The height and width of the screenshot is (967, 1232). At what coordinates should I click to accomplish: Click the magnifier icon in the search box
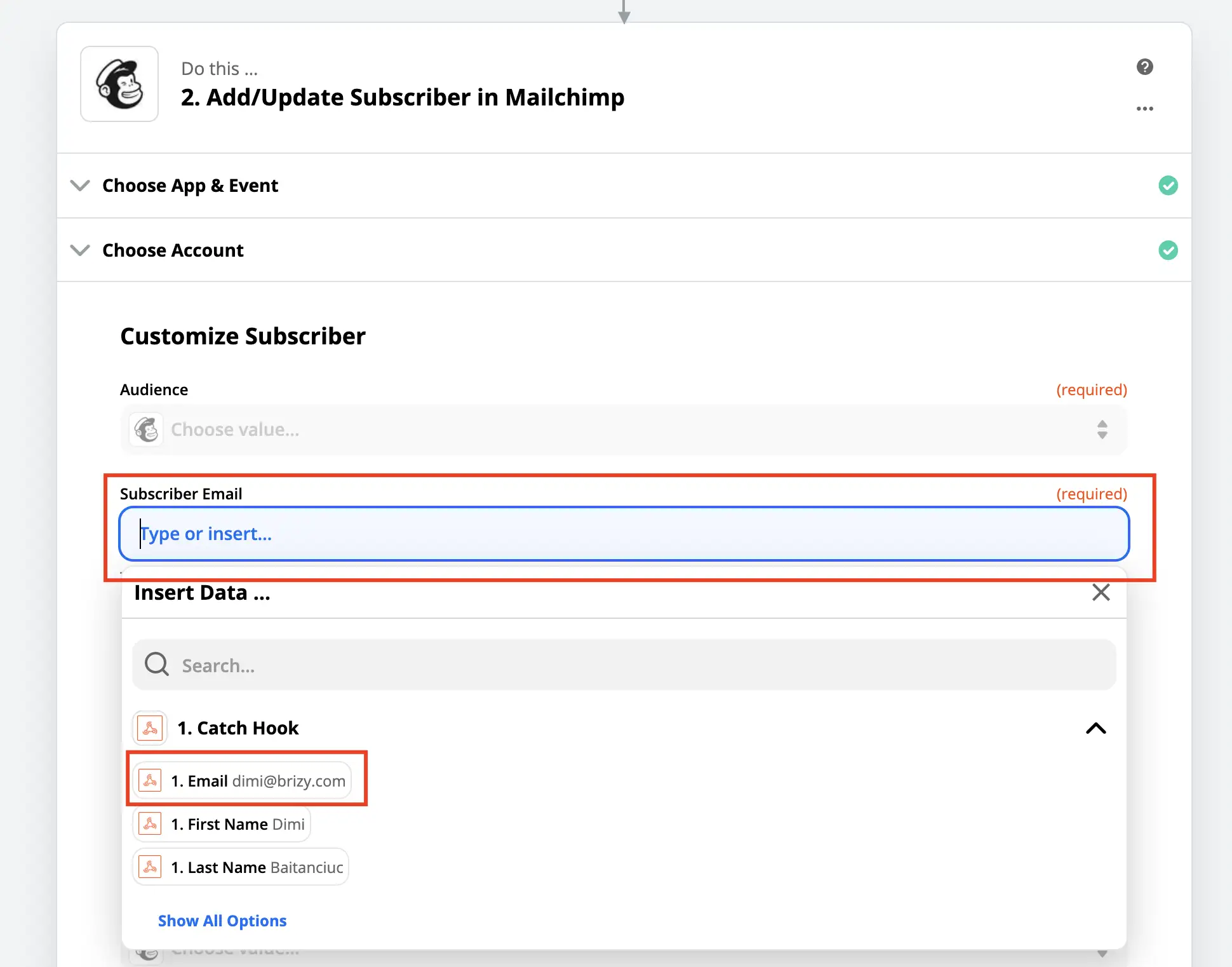click(156, 665)
